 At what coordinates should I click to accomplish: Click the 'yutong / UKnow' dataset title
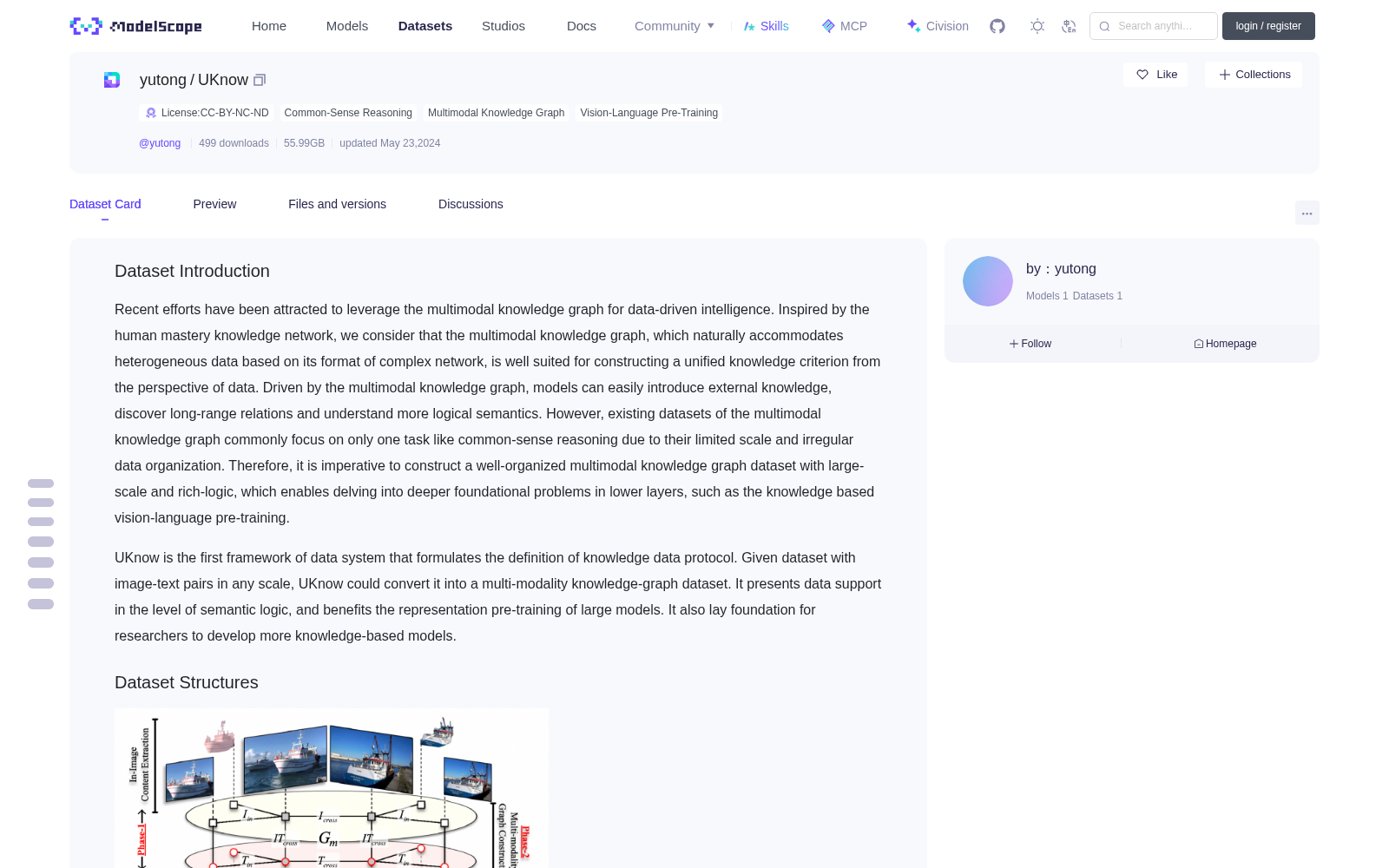click(x=194, y=80)
